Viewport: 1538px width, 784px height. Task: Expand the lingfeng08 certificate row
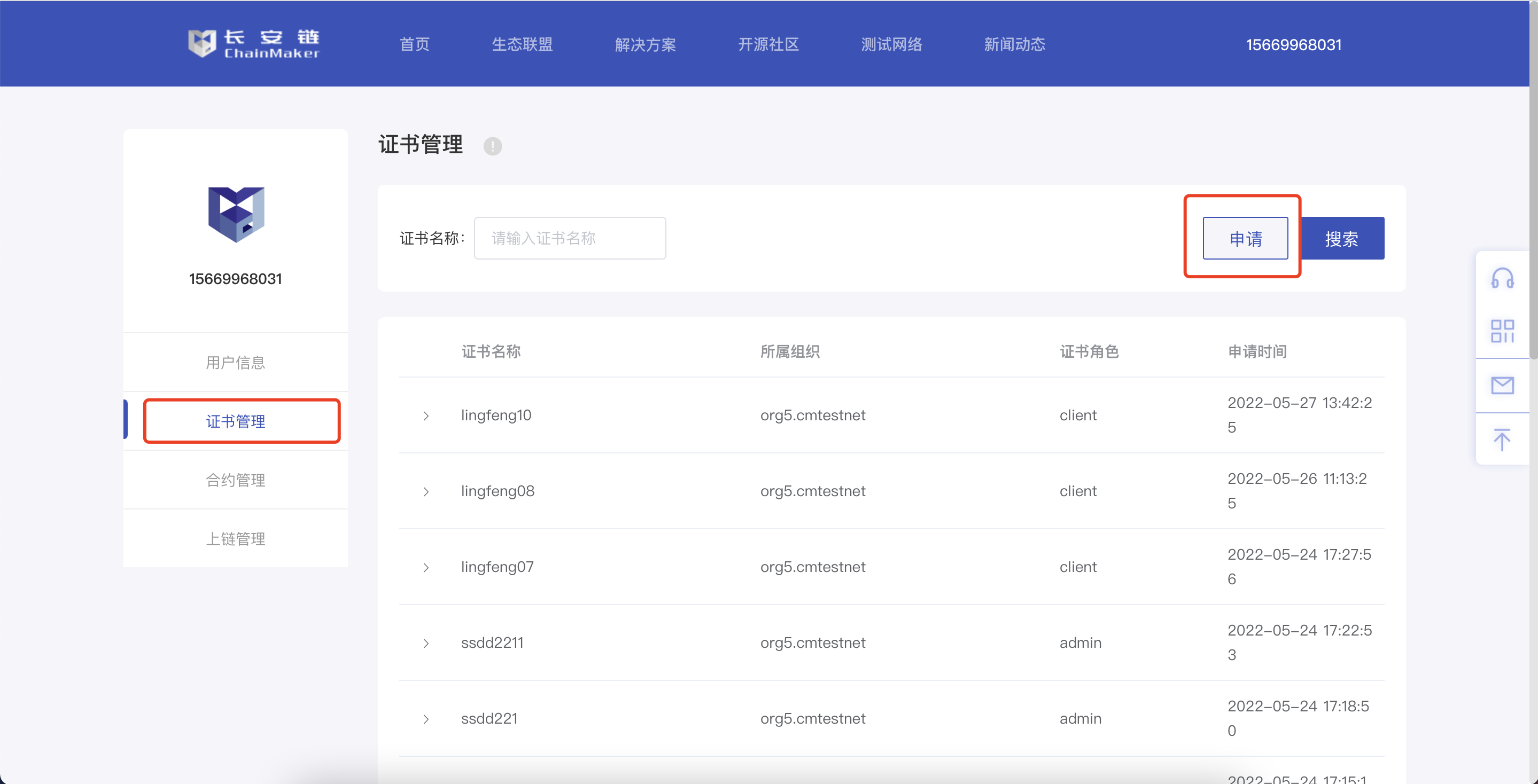[426, 492]
